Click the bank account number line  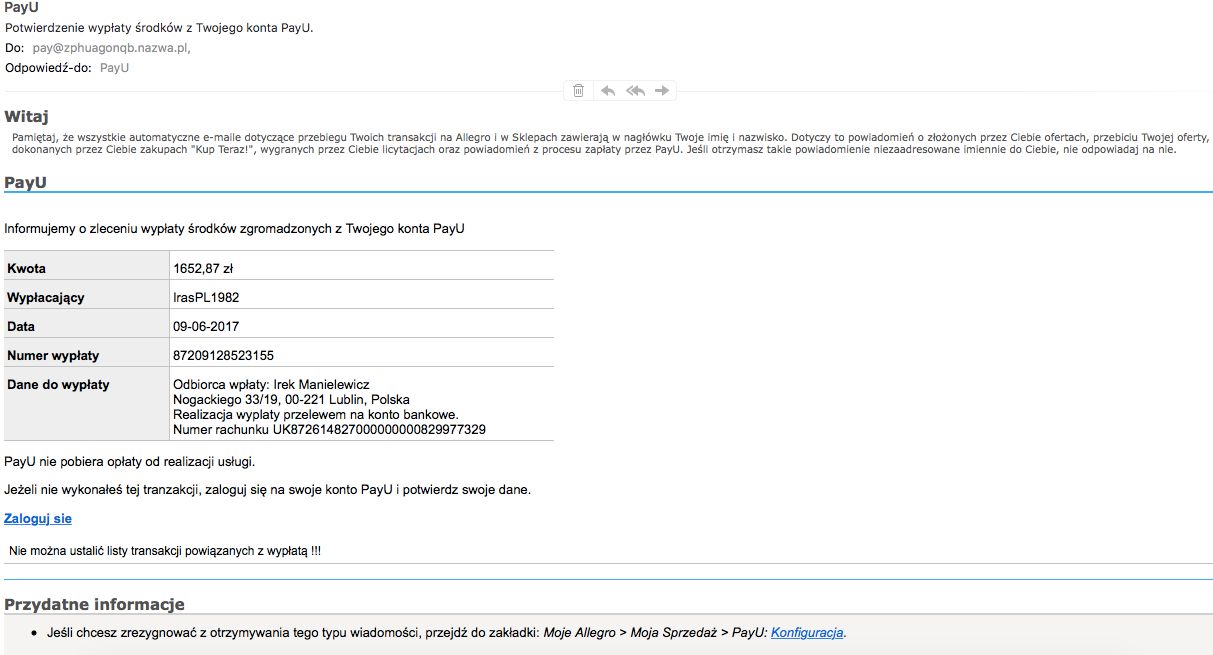coord(329,430)
